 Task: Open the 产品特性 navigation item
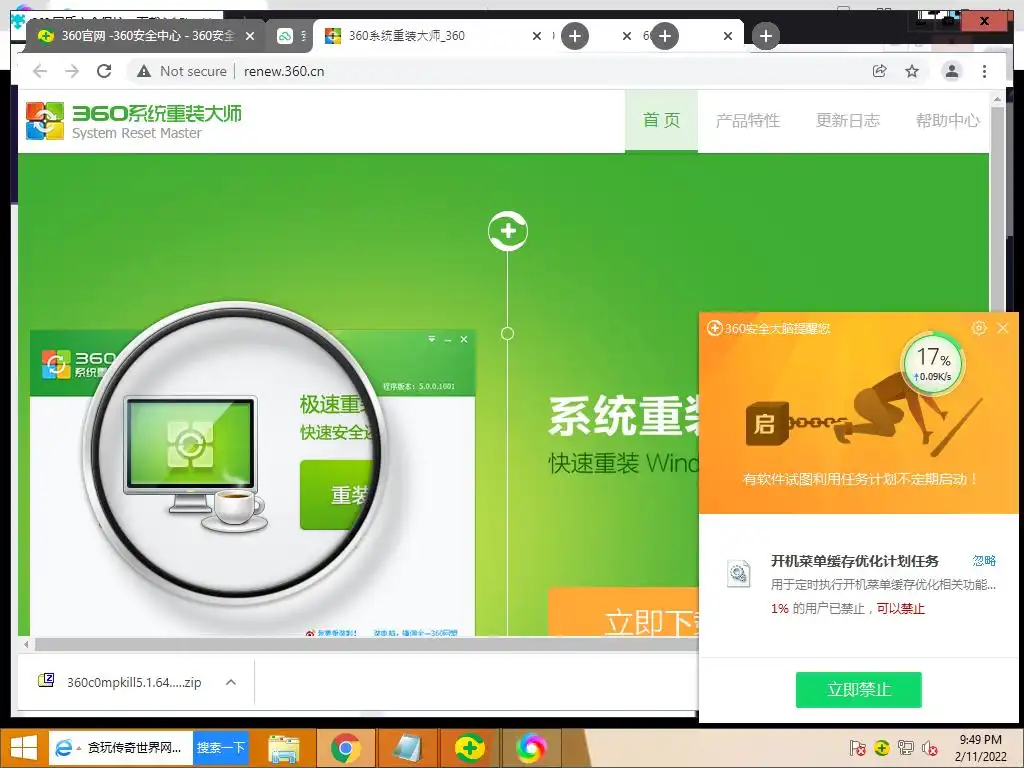click(748, 121)
